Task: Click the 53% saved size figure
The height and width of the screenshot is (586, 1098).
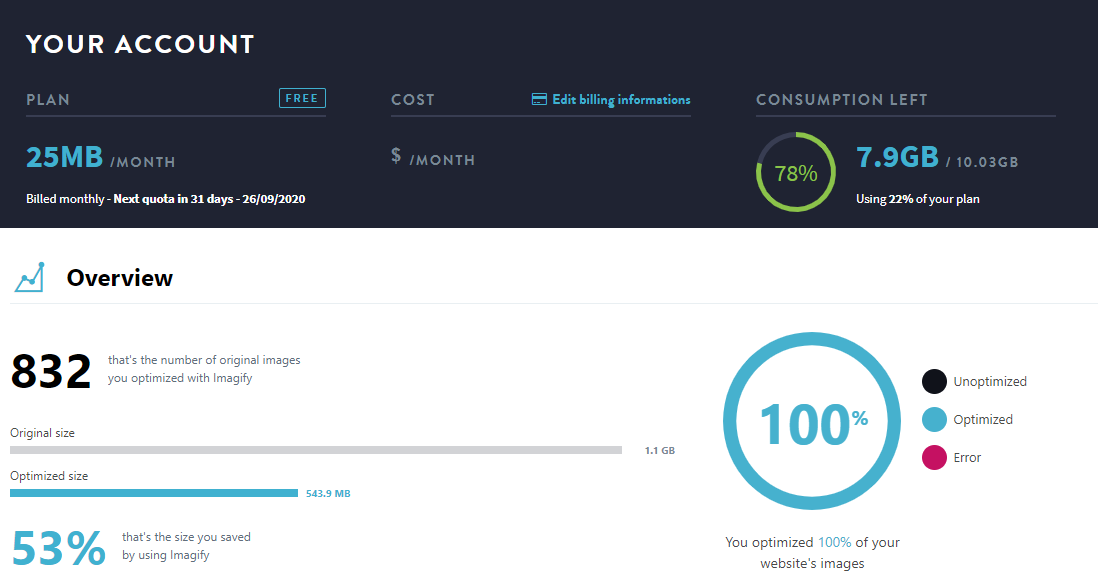Action: click(x=58, y=547)
